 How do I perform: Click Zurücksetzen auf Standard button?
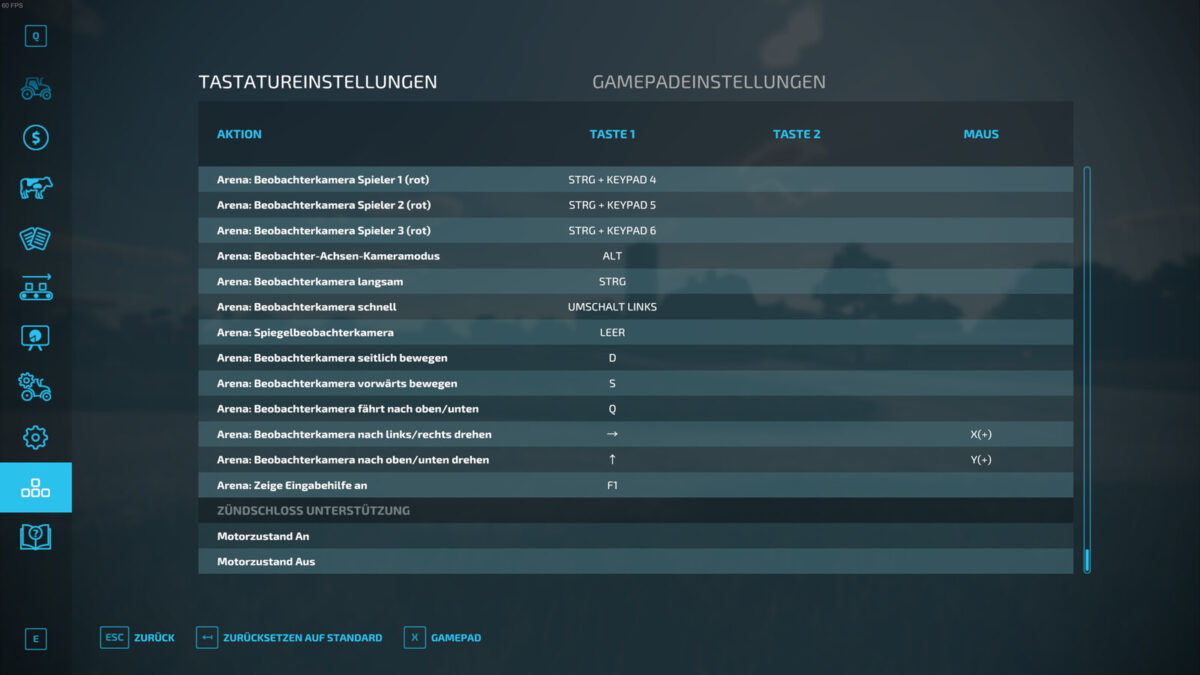coord(290,638)
